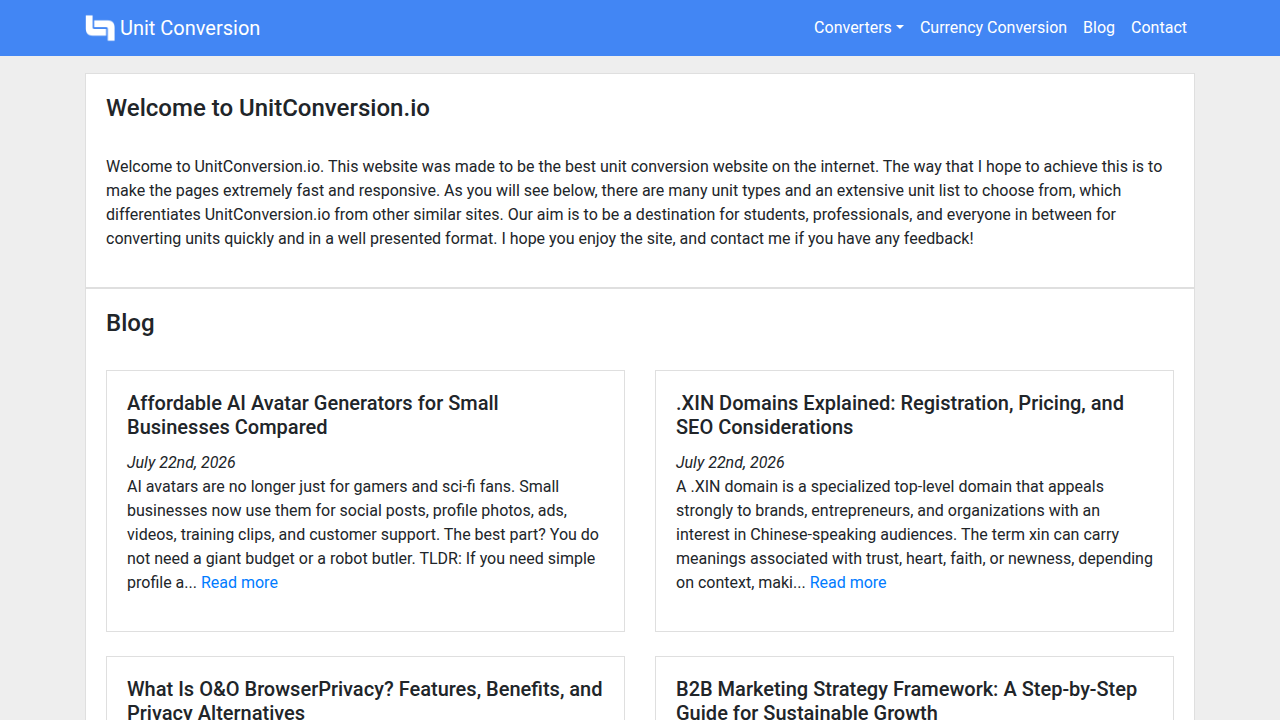Click the Welcome to UnitConversion.io heading
Screen dimensions: 1280x720
click(268, 108)
